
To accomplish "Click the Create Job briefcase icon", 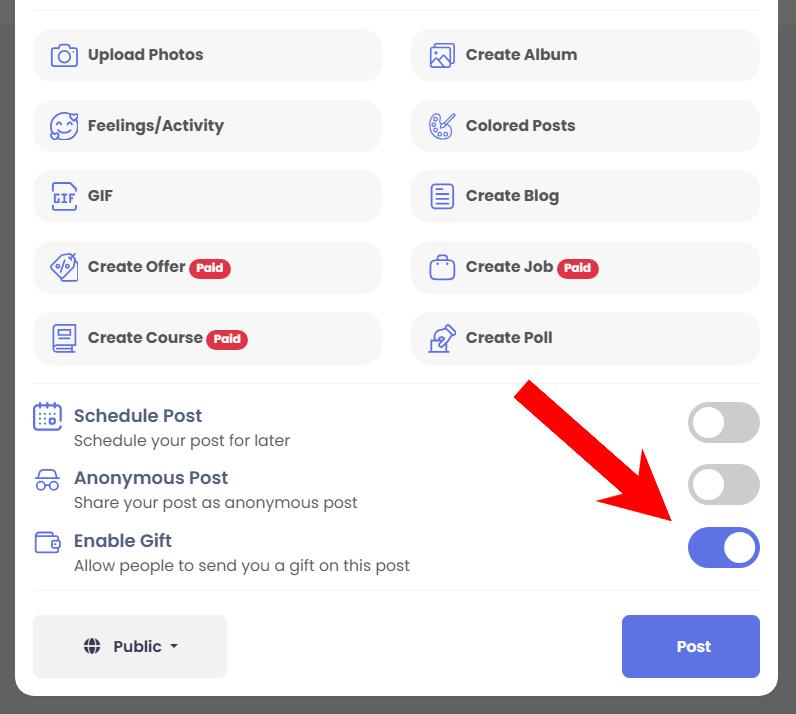I will [x=442, y=267].
